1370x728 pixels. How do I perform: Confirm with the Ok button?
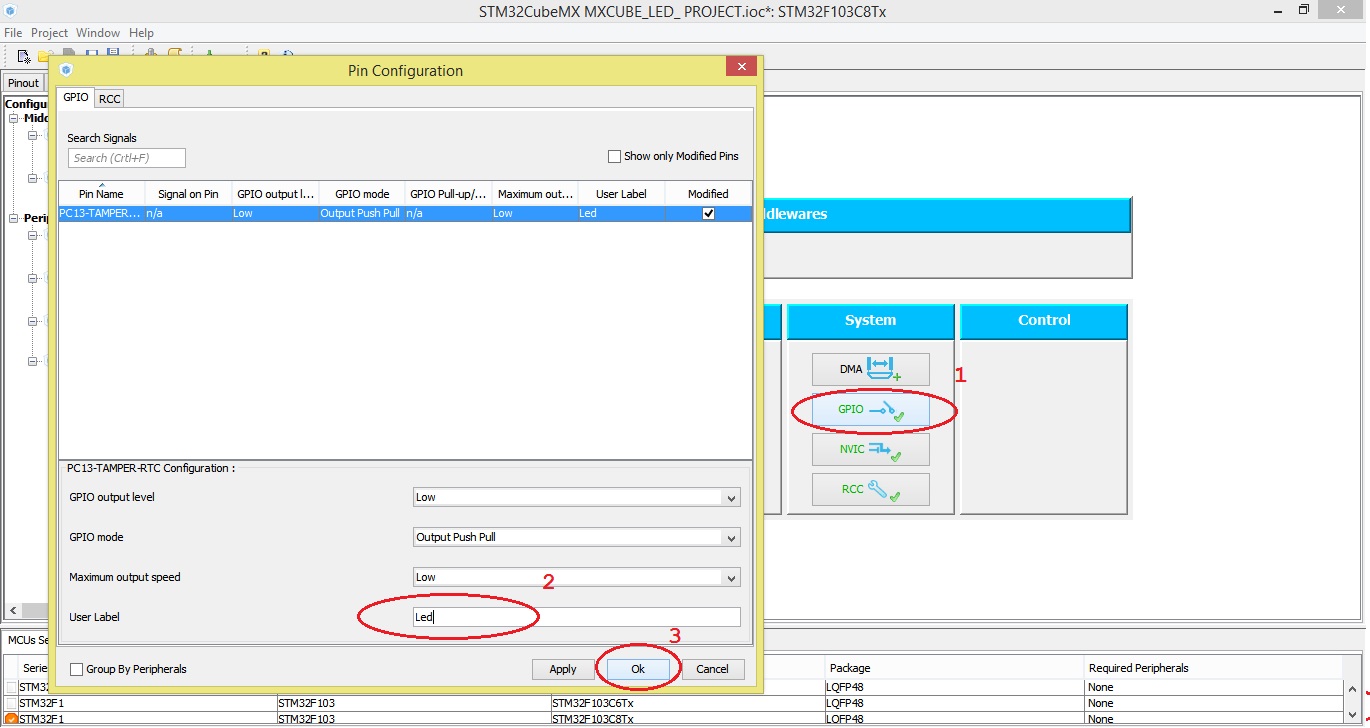point(638,669)
